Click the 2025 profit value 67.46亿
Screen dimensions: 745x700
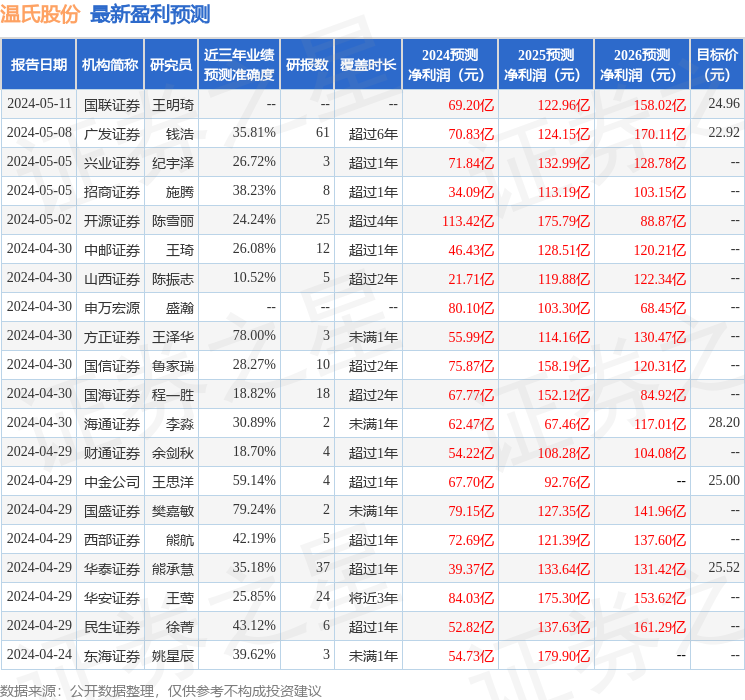coord(567,424)
